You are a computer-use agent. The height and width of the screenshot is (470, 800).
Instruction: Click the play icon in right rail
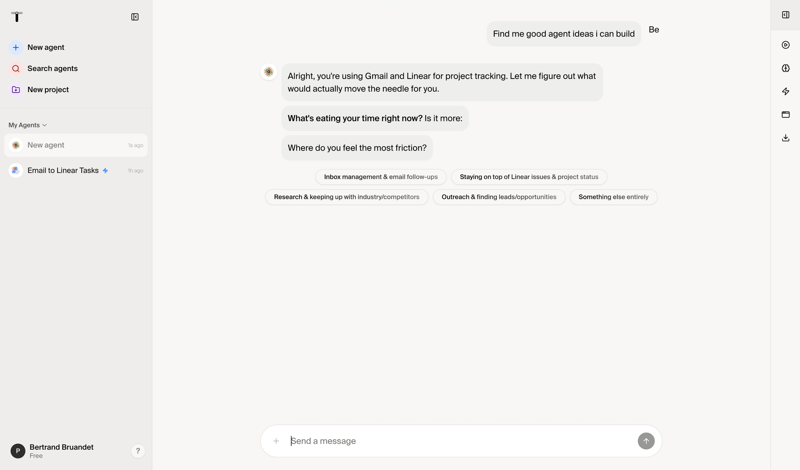[786, 45]
